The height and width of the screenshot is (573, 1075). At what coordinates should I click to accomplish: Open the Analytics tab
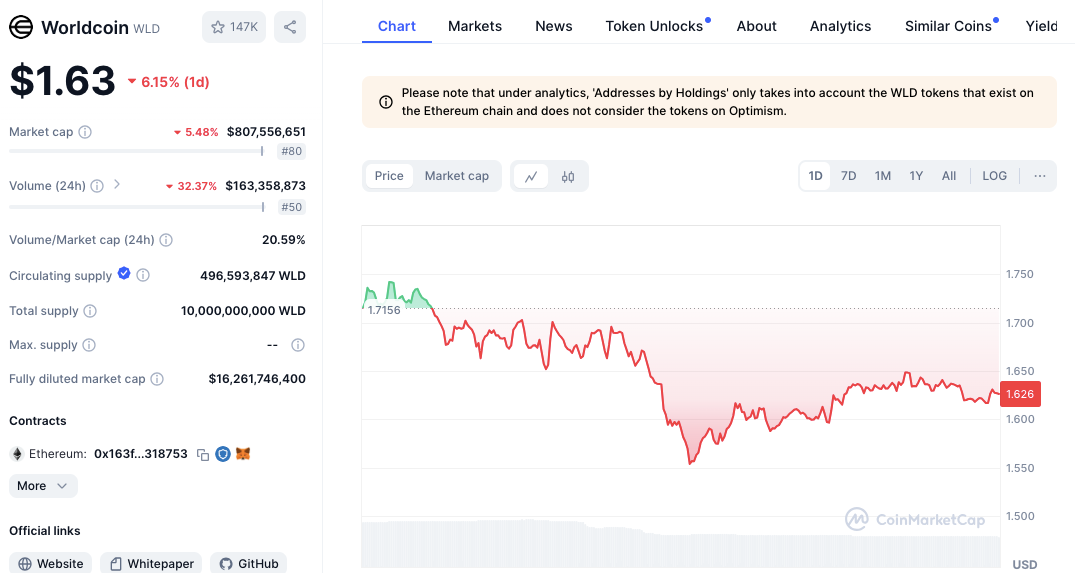click(x=841, y=26)
